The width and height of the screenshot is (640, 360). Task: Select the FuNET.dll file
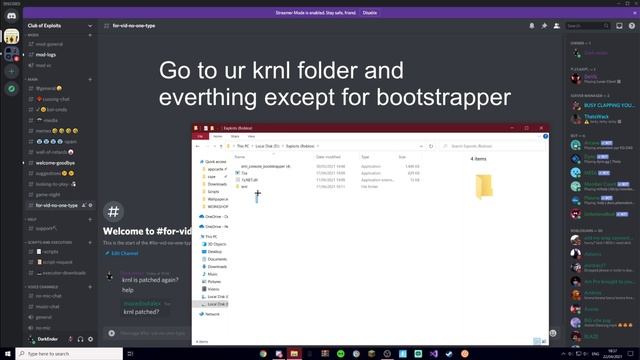247,180
